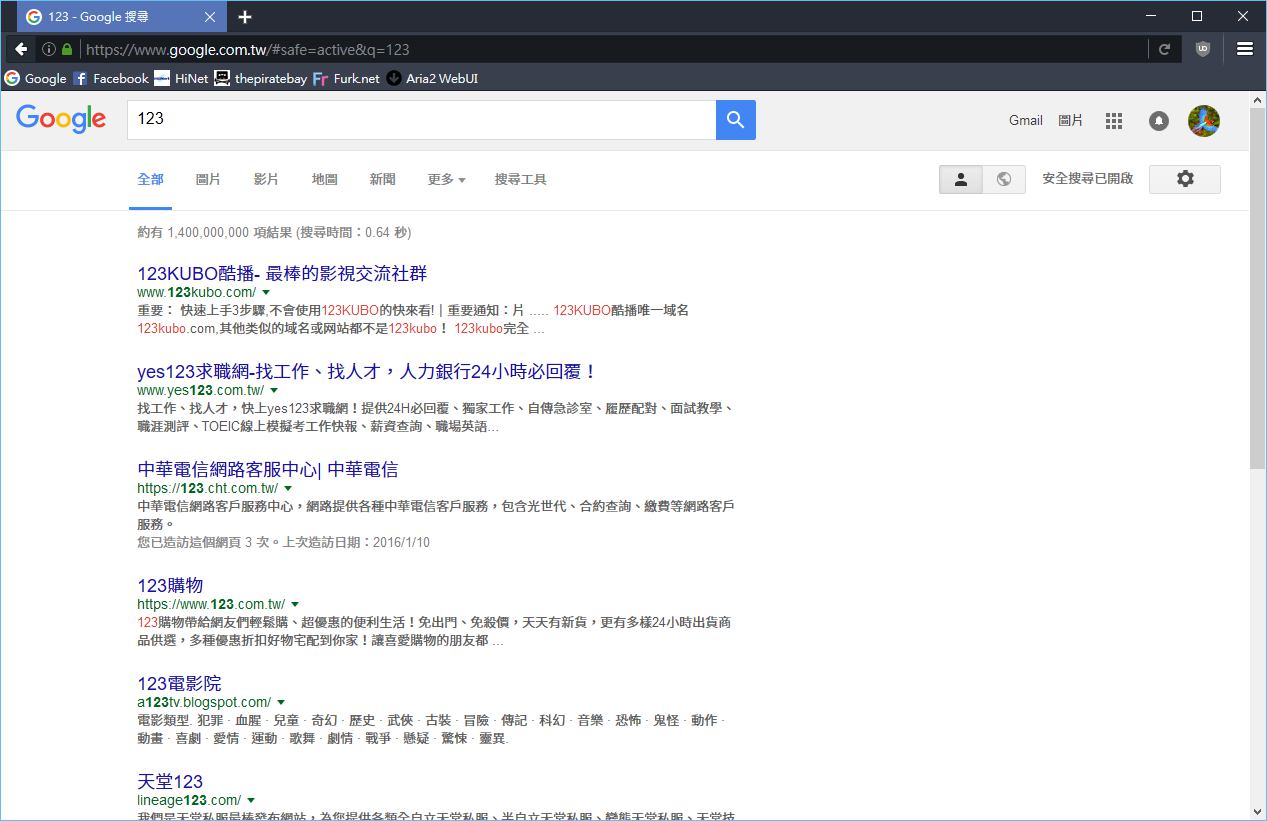The height and width of the screenshot is (821, 1267).
Task: Go back with the back arrow
Action: pos(21,49)
